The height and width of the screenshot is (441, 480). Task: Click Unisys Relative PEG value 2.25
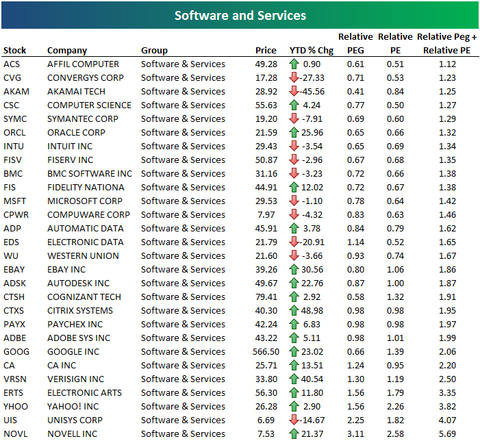click(x=355, y=420)
